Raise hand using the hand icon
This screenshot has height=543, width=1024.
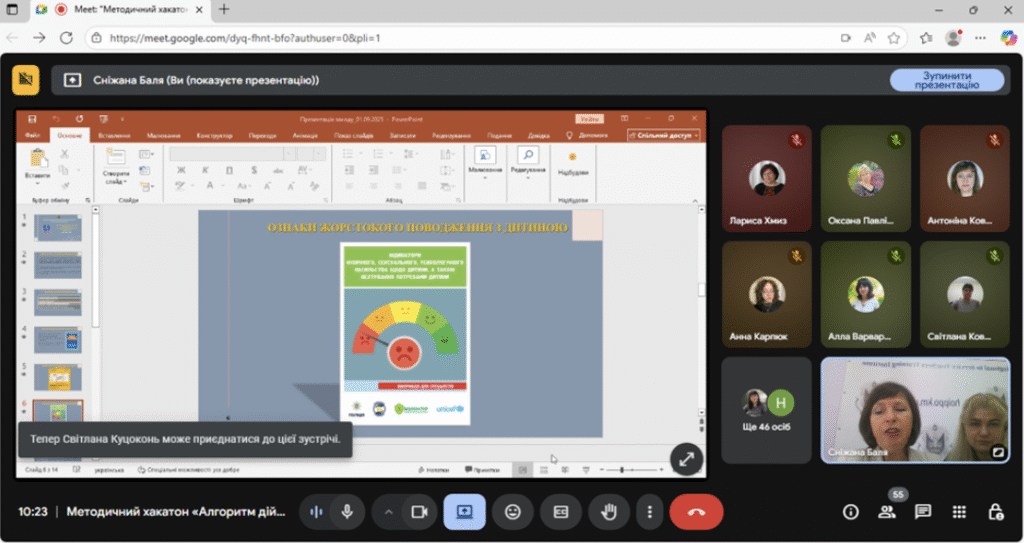pos(609,512)
